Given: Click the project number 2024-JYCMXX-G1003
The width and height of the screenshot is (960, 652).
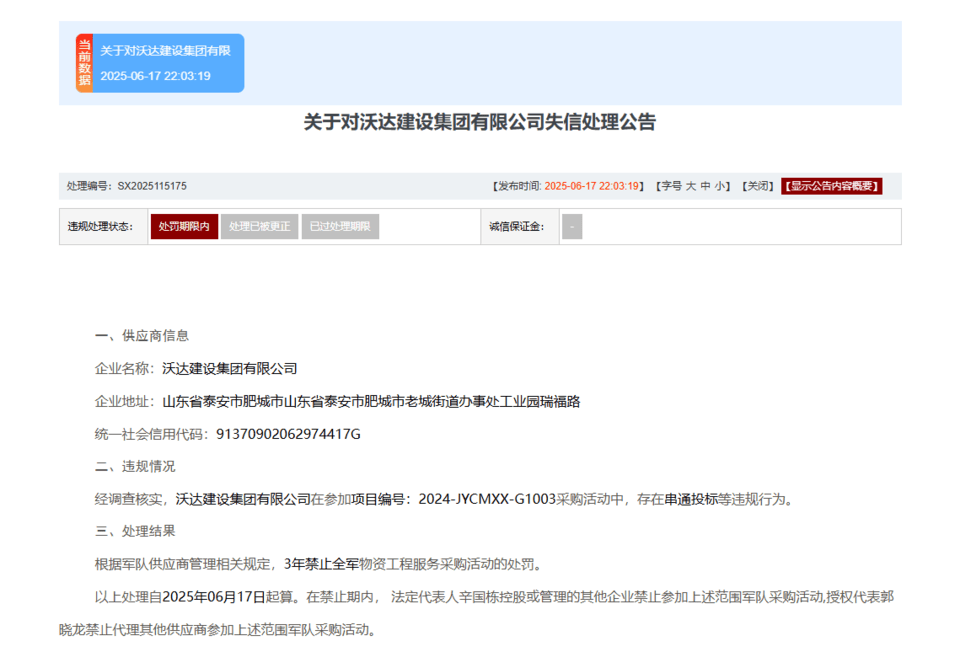Looking at the screenshot, I should [487, 499].
